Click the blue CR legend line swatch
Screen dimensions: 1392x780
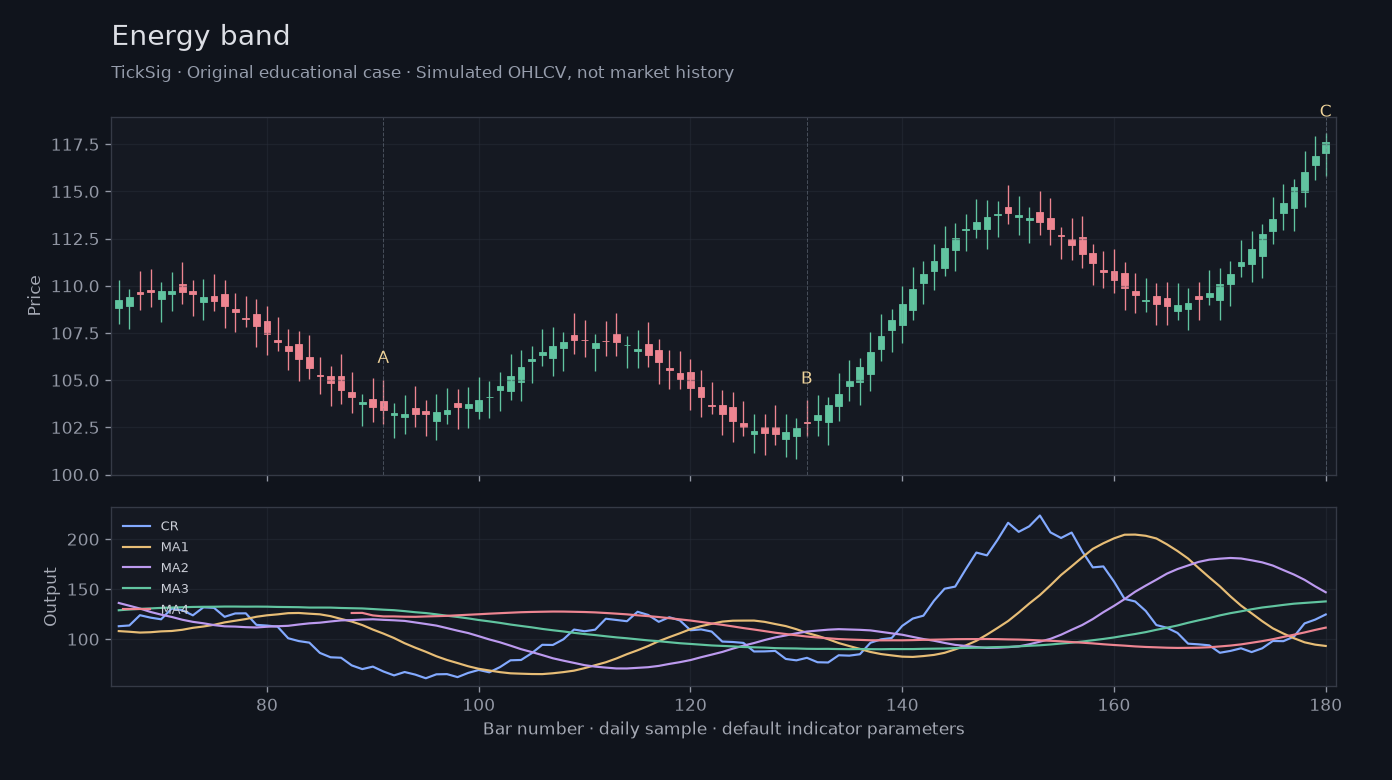tap(136, 526)
